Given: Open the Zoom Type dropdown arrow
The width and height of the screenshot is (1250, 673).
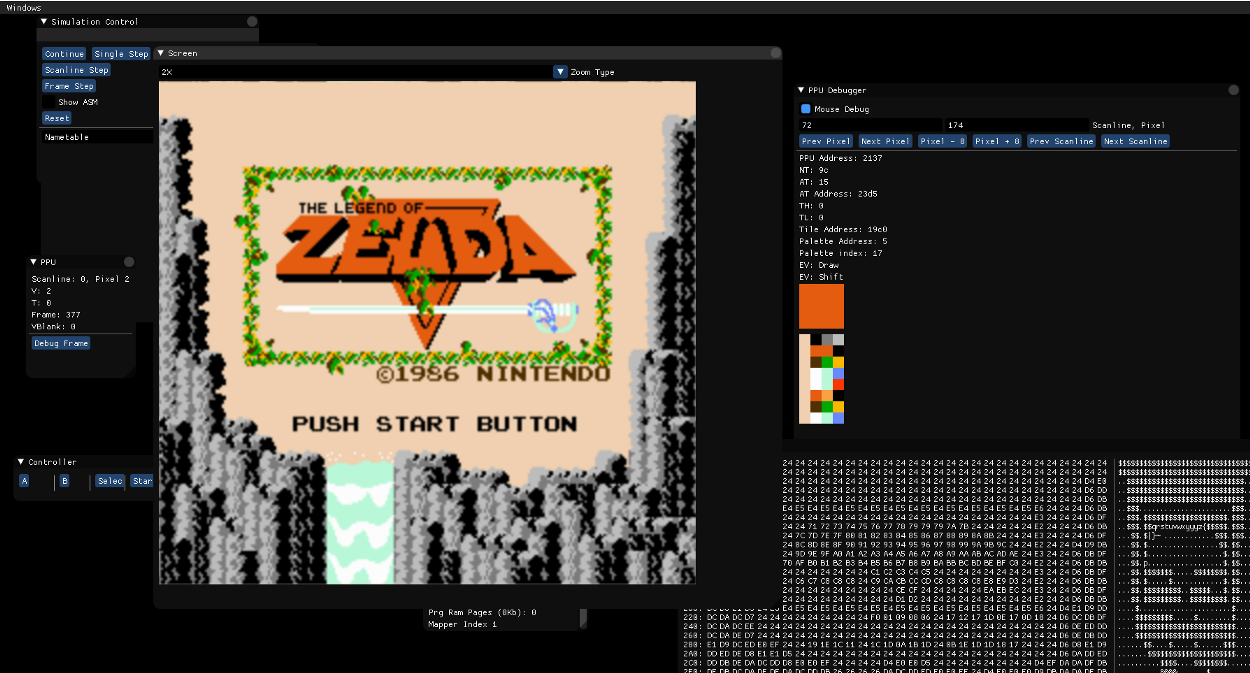Looking at the screenshot, I should click(560, 72).
